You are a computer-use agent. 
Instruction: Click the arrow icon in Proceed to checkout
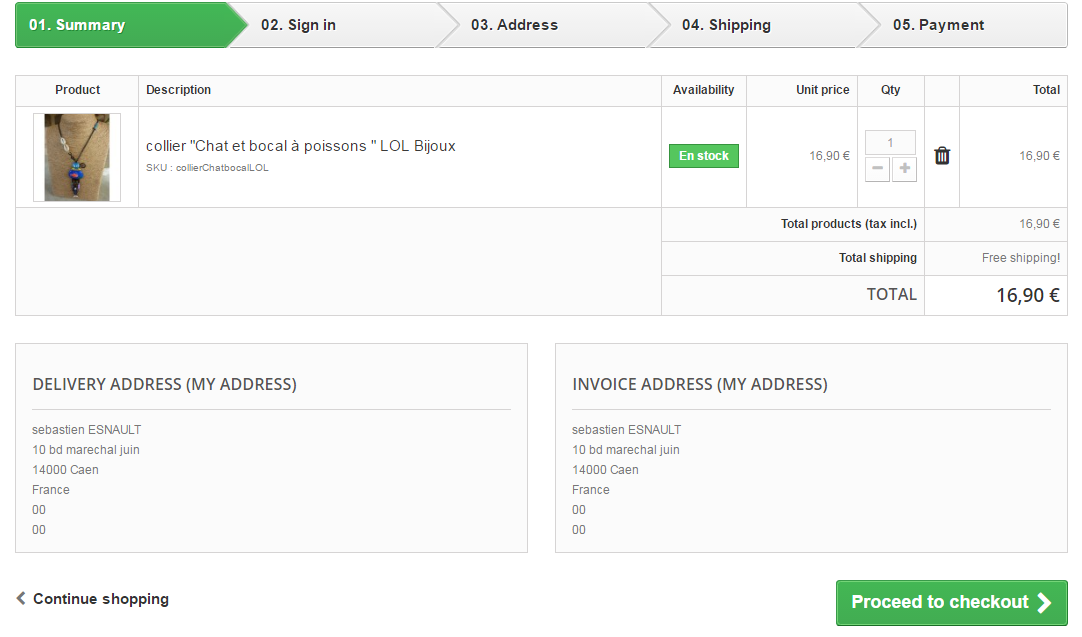tap(1044, 602)
